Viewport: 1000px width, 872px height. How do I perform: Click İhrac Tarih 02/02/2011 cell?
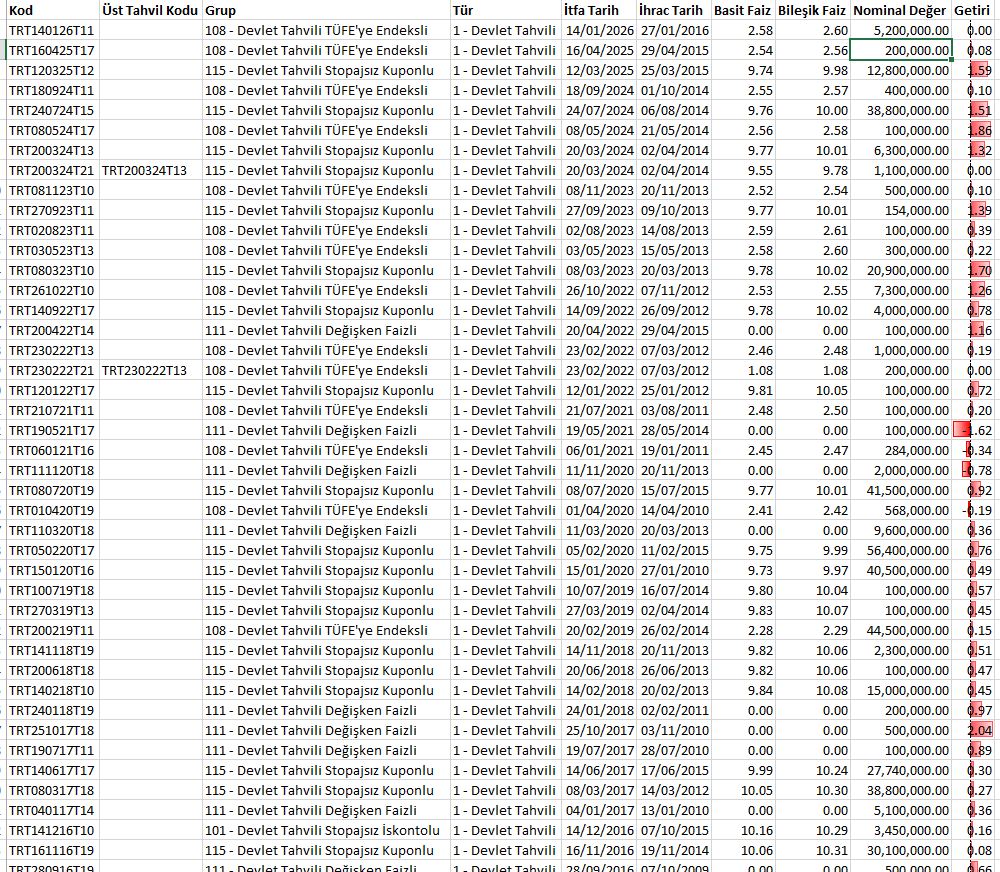[674, 711]
